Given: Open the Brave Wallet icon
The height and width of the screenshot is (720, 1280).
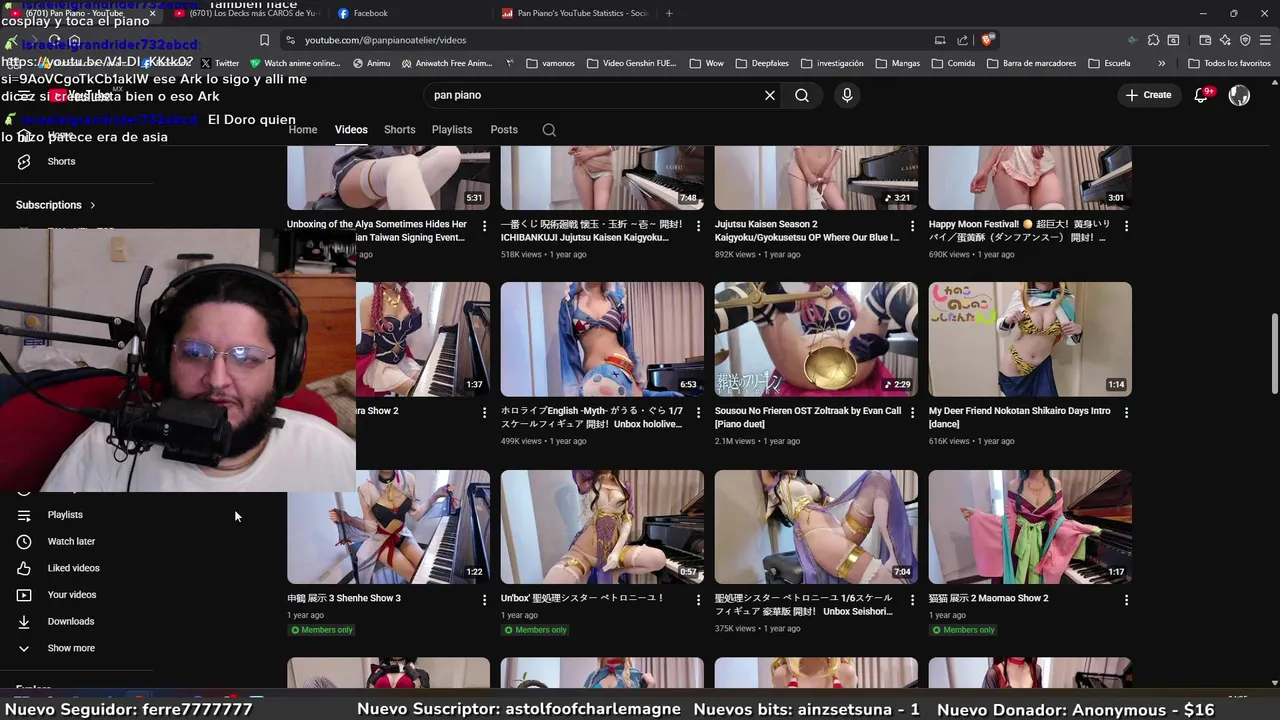Looking at the screenshot, I should pos(1204,40).
